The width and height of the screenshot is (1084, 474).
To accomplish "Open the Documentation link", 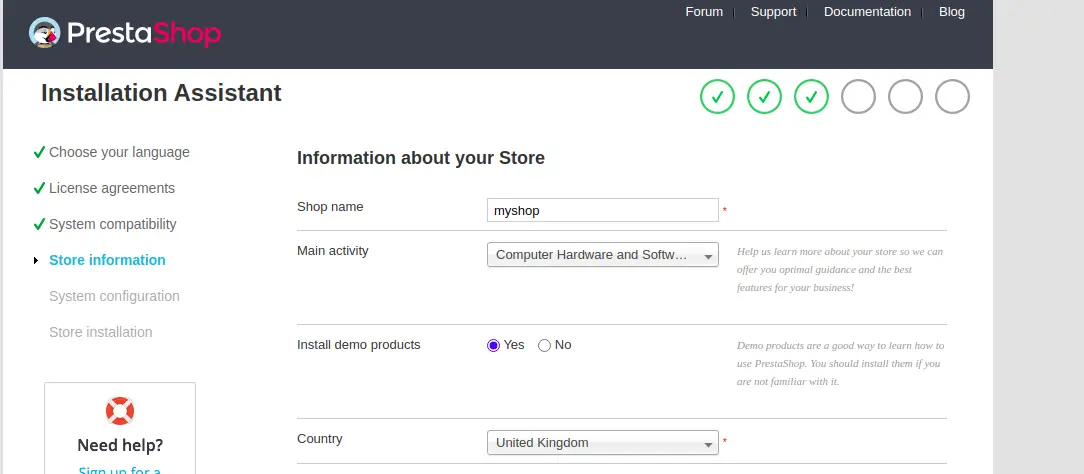I will click(x=867, y=12).
